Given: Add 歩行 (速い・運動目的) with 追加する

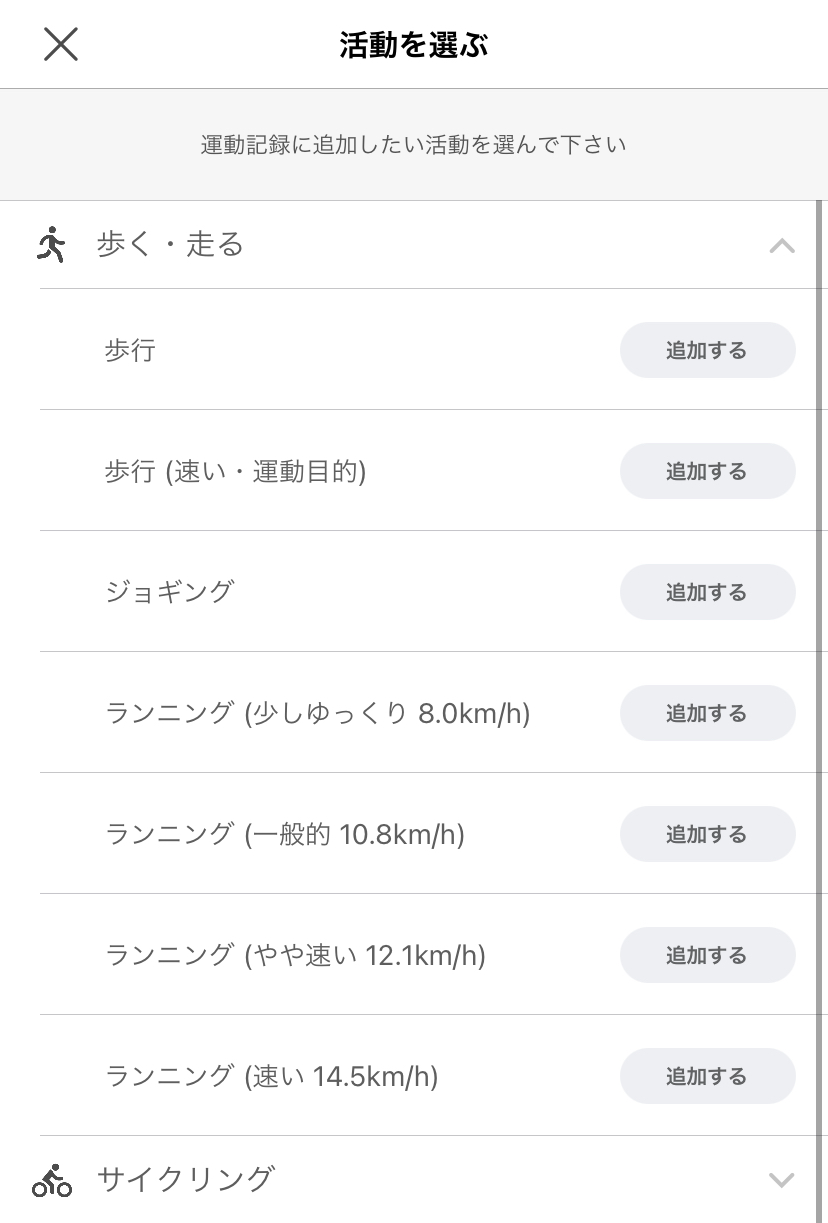Looking at the screenshot, I should click(x=707, y=471).
